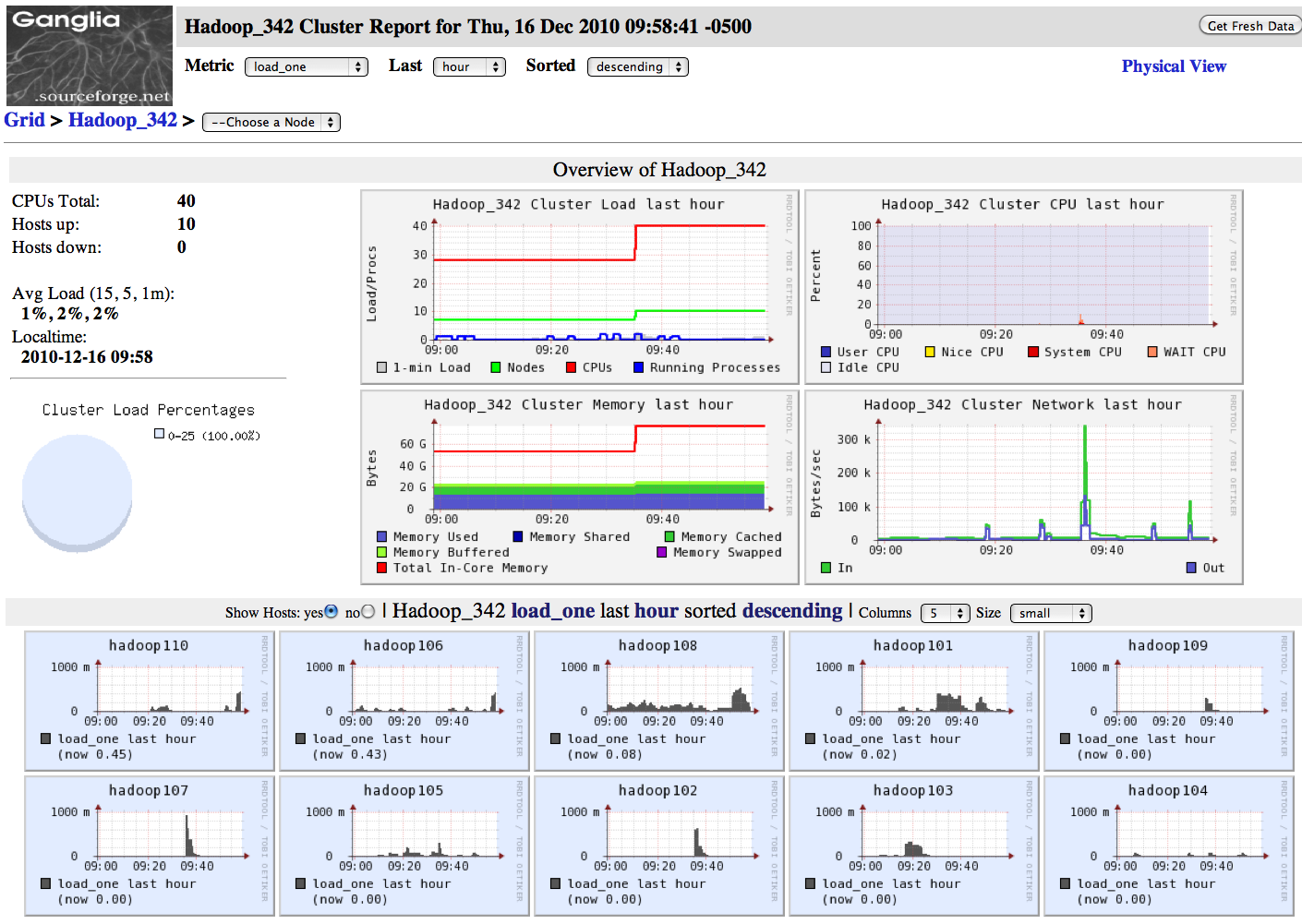Open the hadoop102 load_one graph
The height and width of the screenshot is (924, 1302).
point(659,846)
